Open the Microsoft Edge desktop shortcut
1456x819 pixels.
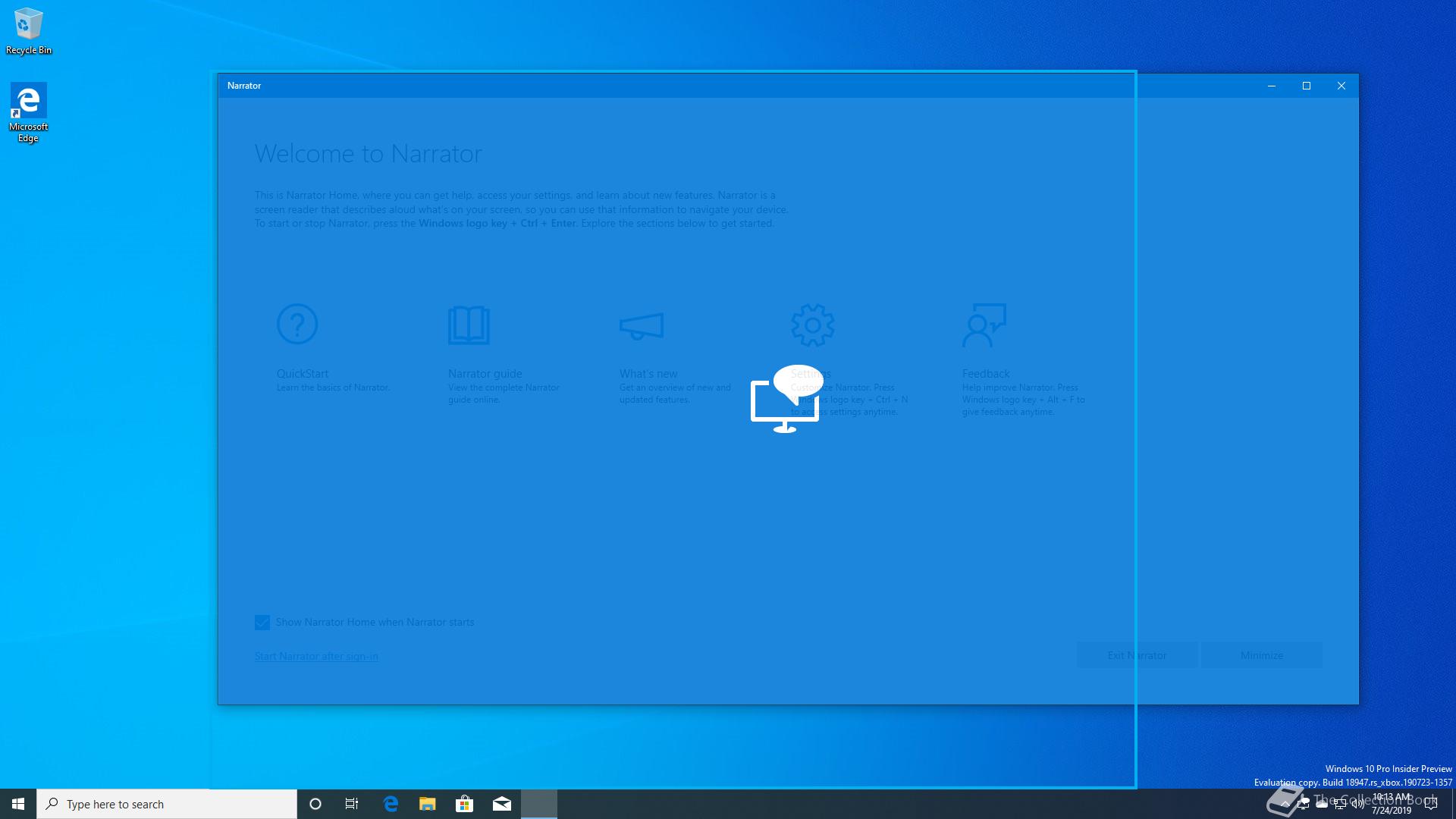pyautogui.click(x=28, y=112)
